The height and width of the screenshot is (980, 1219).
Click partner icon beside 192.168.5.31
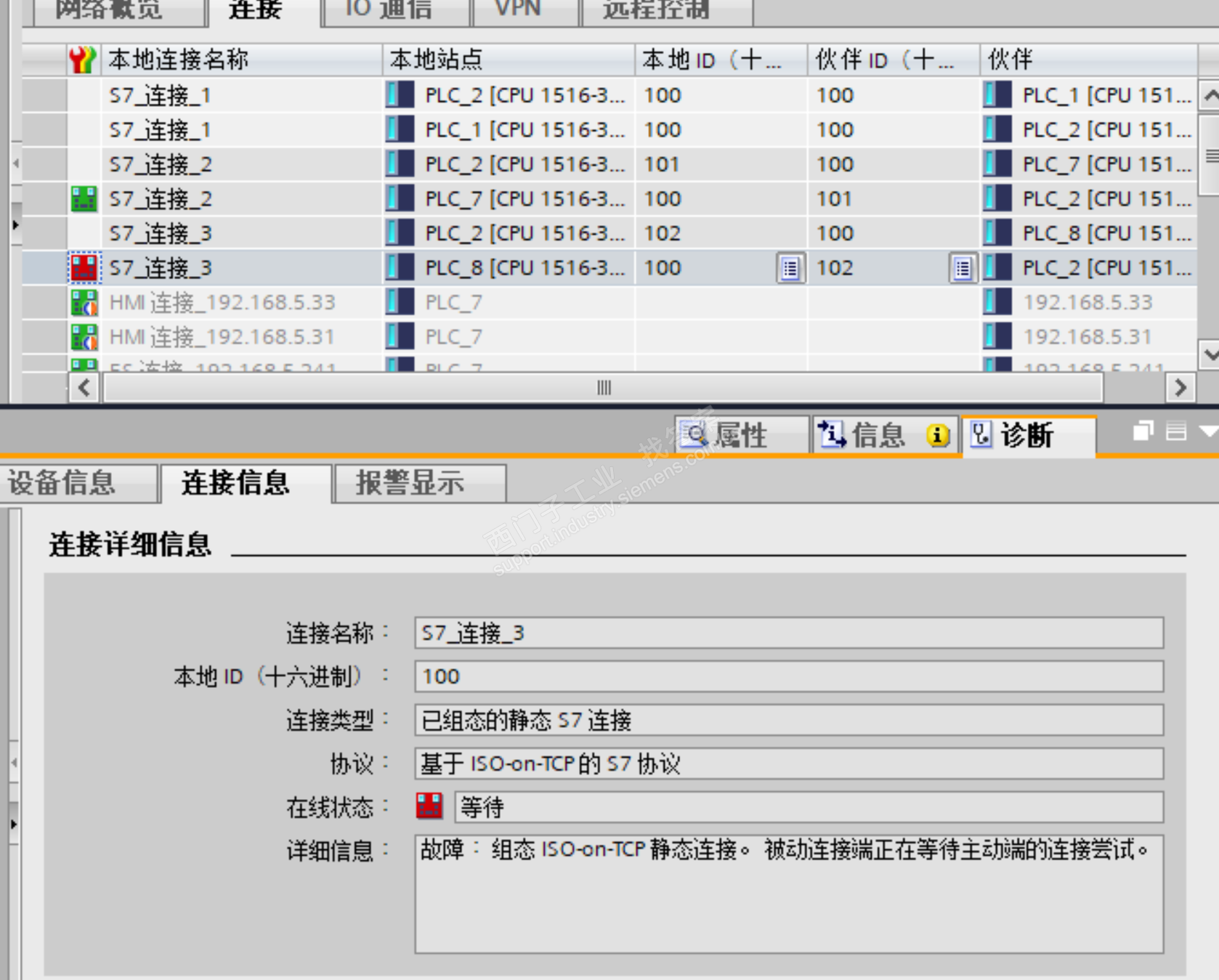click(997, 336)
